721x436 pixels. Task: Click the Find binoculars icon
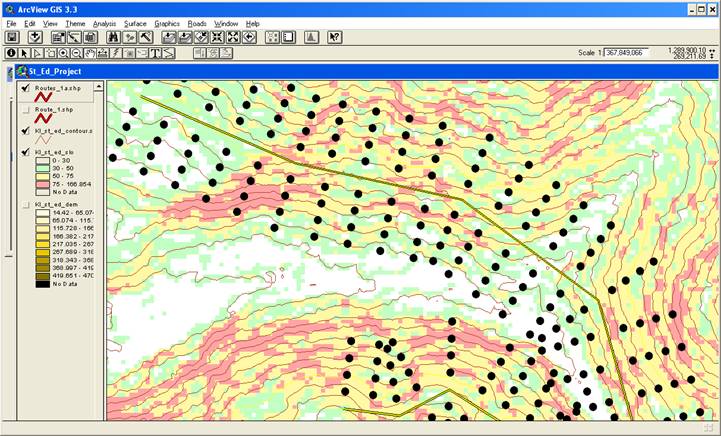coord(114,37)
